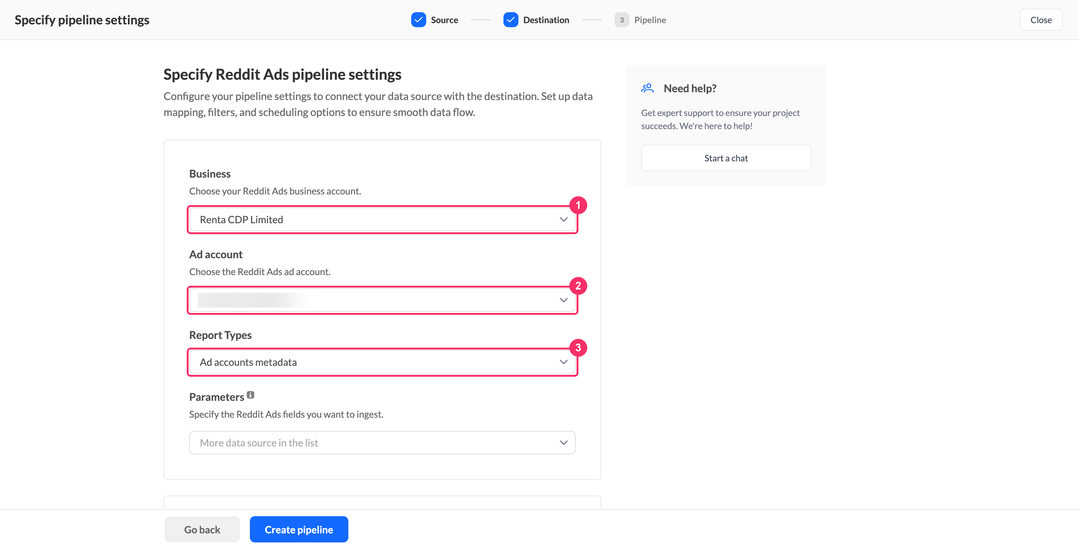Open the Report Types dropdown
The height and width of the screenshot is (549, 1080).
pos(382,362)
